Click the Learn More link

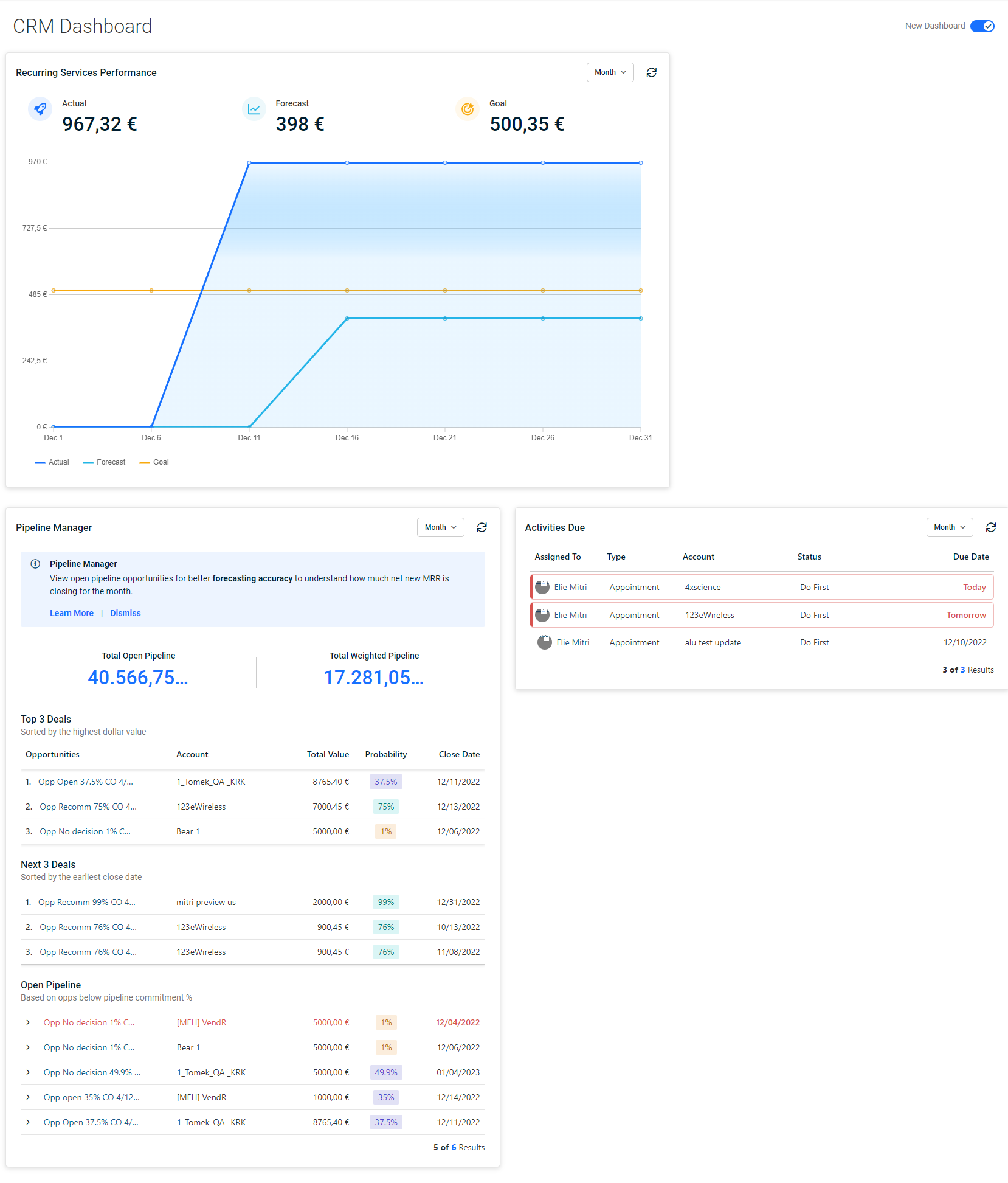pyautogui.click(x=72, y=613)
